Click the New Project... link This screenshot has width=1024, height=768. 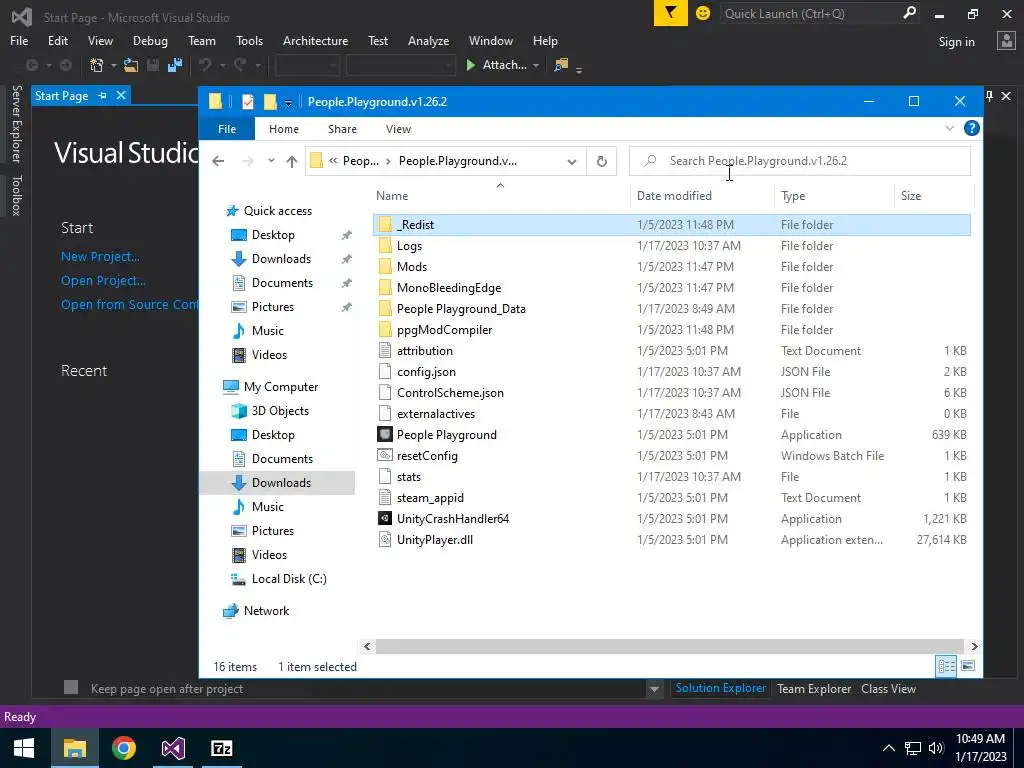[x=100, y=257]
